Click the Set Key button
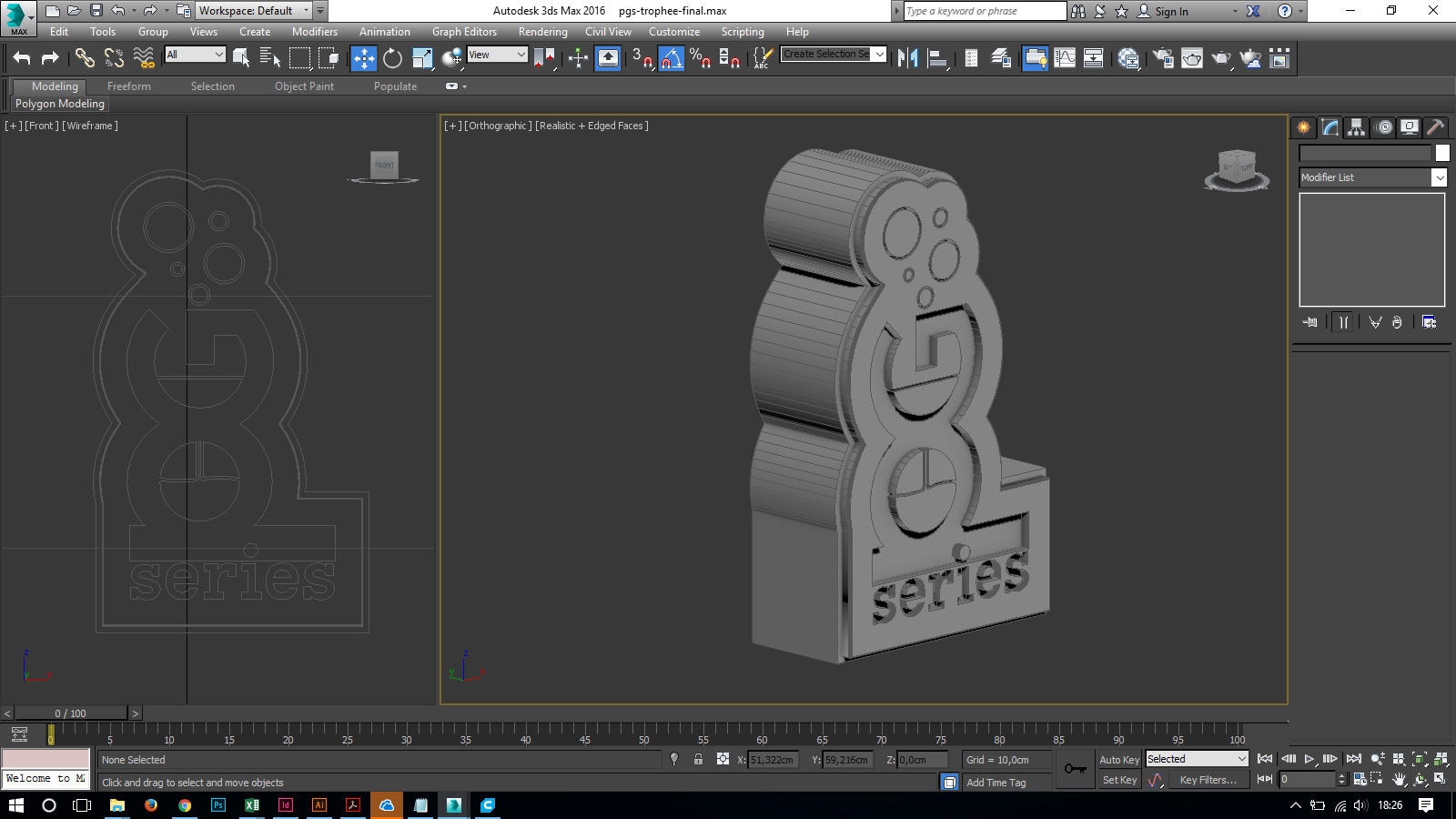 1119,780
